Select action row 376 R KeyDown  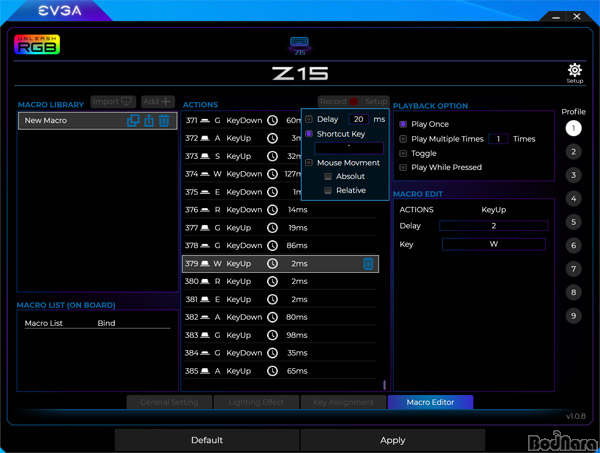click(x=280, y=210)
